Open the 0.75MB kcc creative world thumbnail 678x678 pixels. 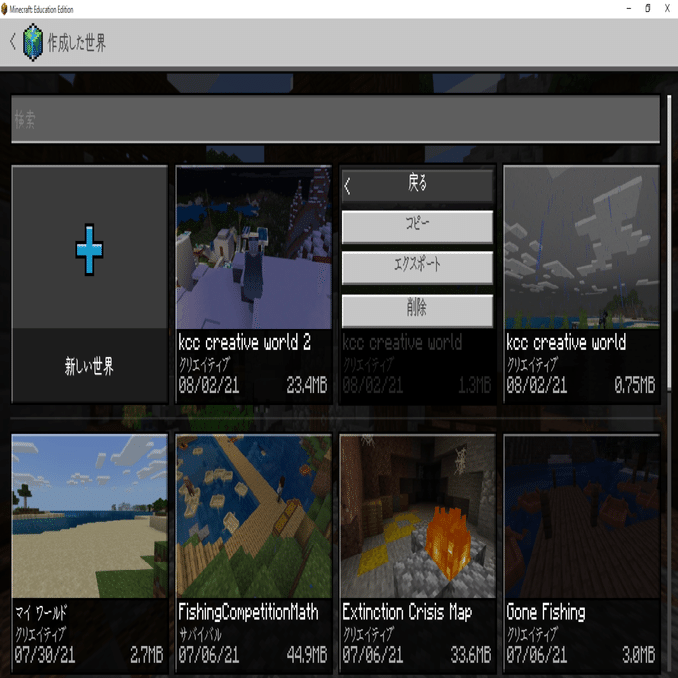click(582, 247)
